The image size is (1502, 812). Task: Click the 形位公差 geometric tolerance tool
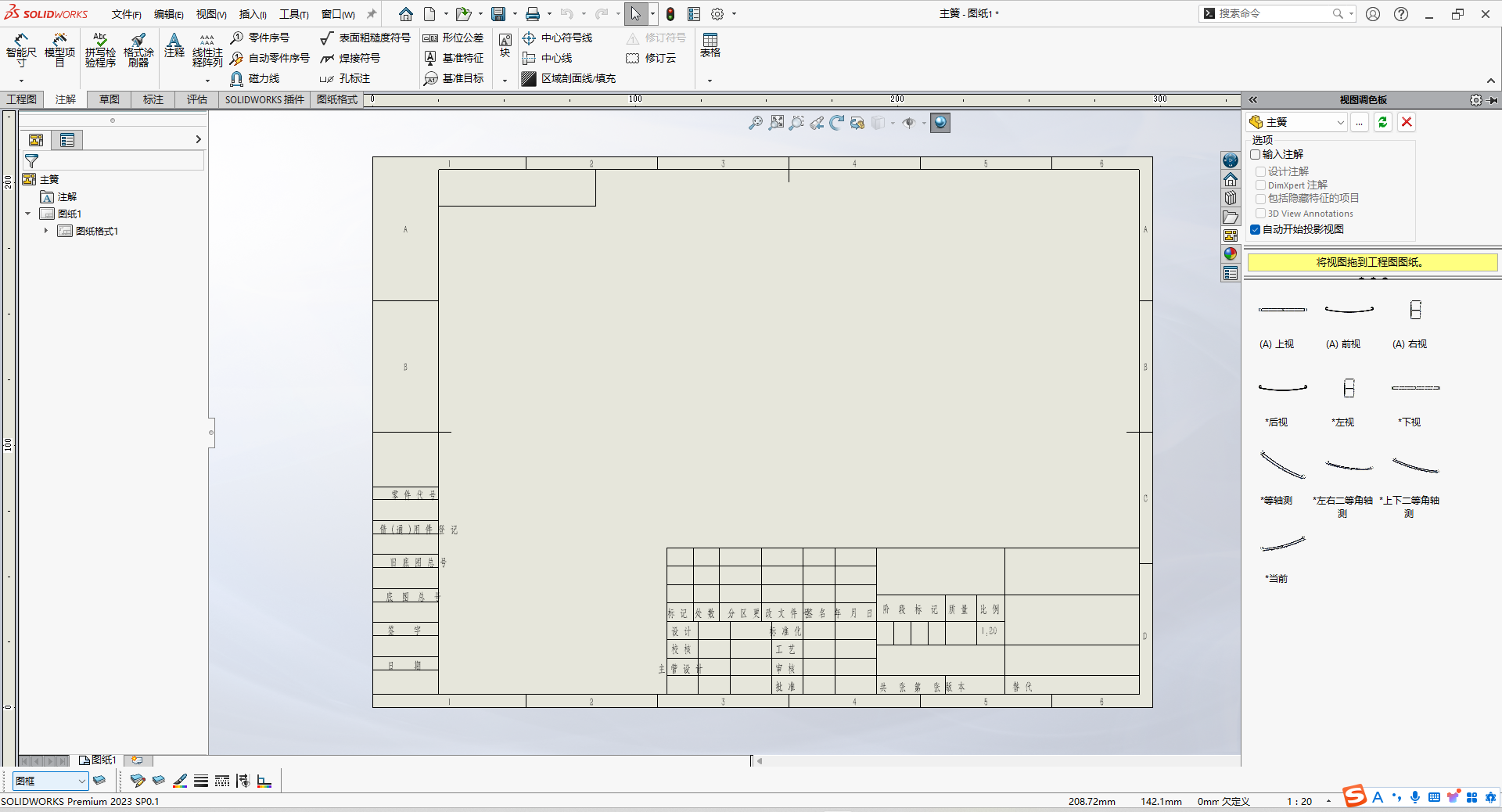(454, 38)
